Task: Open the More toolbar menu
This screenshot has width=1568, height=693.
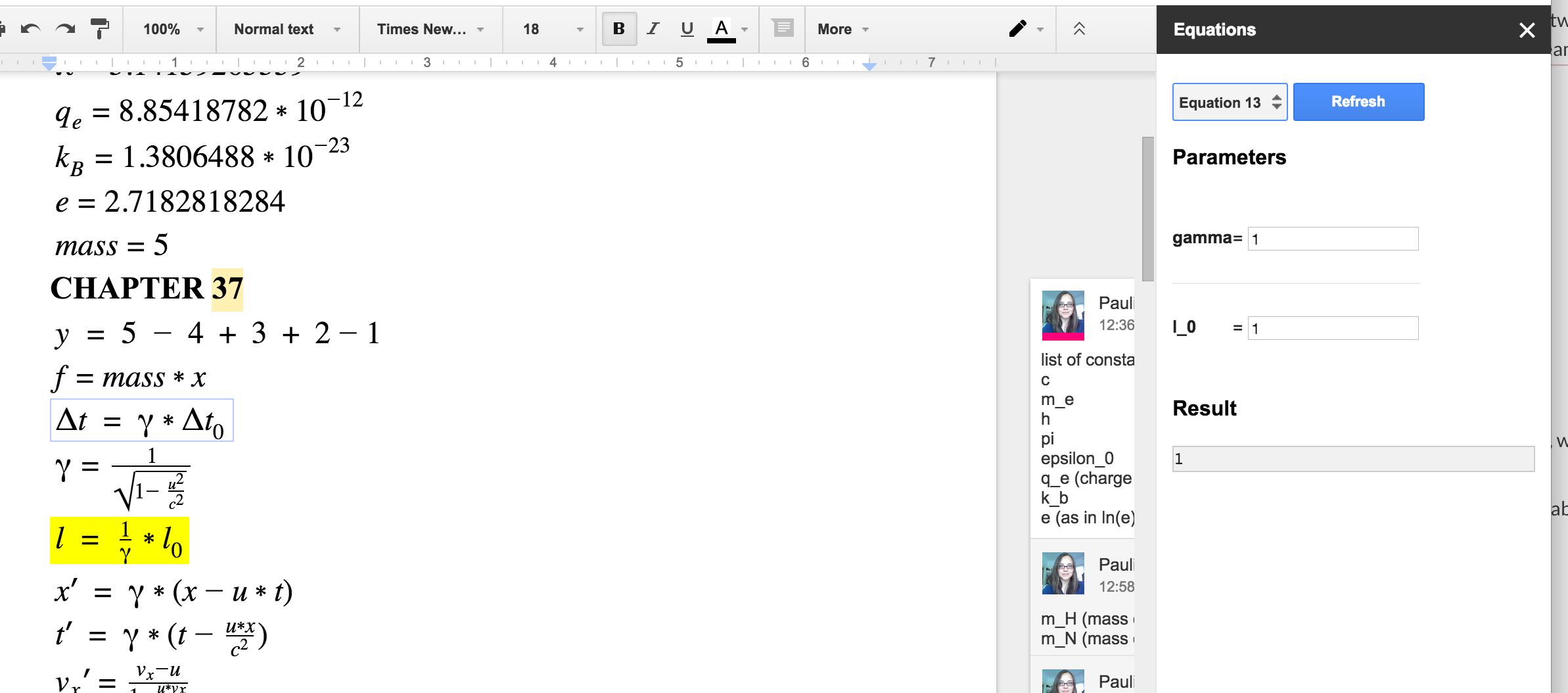Action: tap(843, 29)
